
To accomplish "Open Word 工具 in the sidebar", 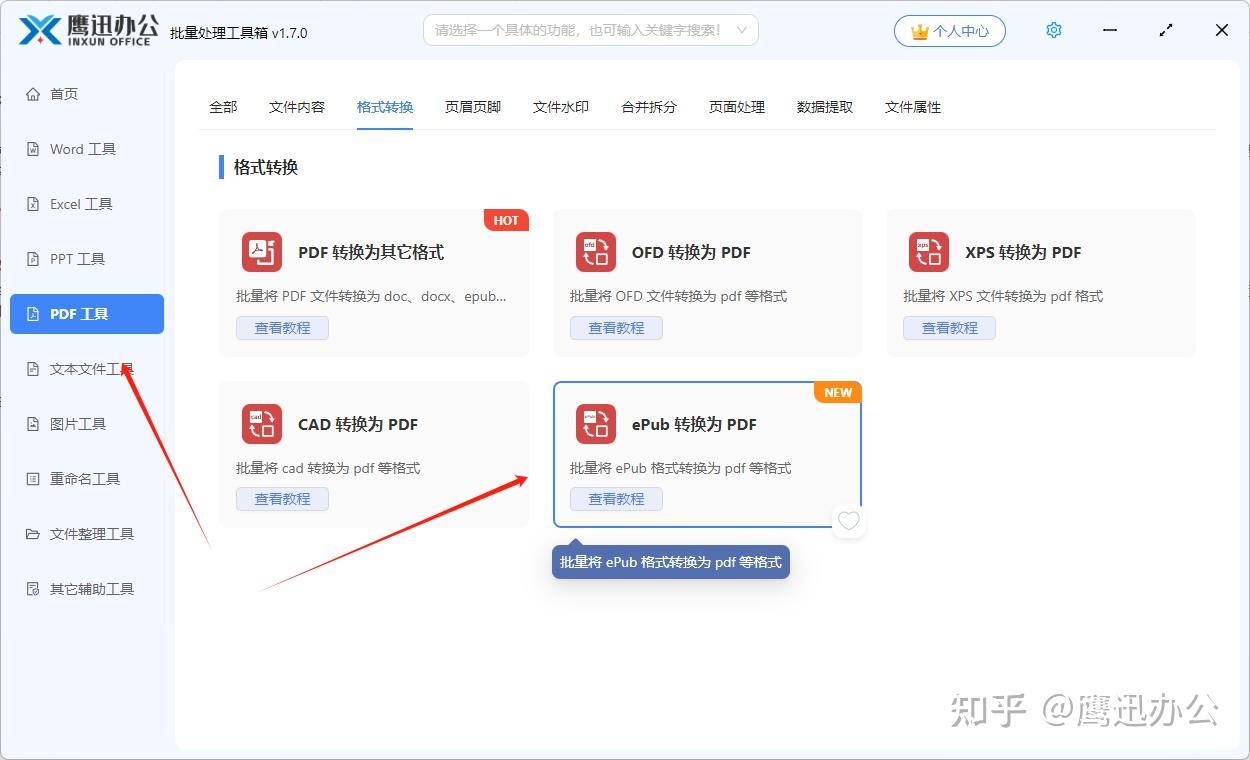I will [87, 149].
